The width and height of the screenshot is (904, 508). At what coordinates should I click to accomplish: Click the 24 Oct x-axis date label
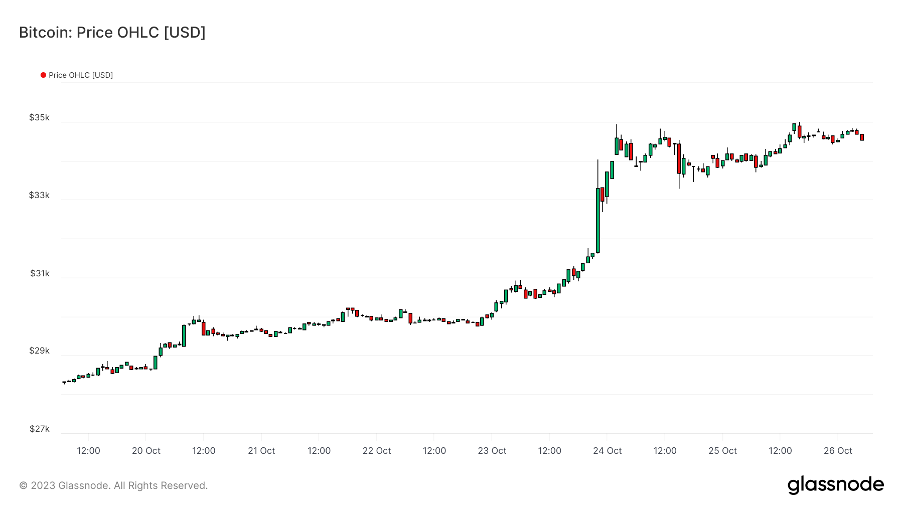(607, 451)
